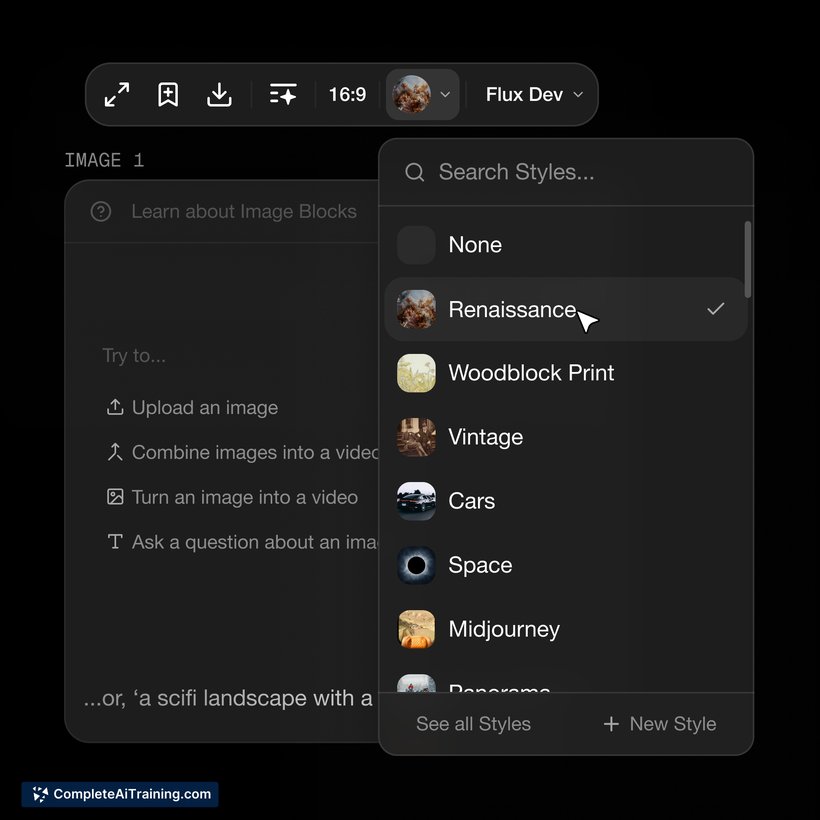Screen dimensions: 820x820
Task: Select the None style option
Action: pyautogui.click(x=566, y=245)
